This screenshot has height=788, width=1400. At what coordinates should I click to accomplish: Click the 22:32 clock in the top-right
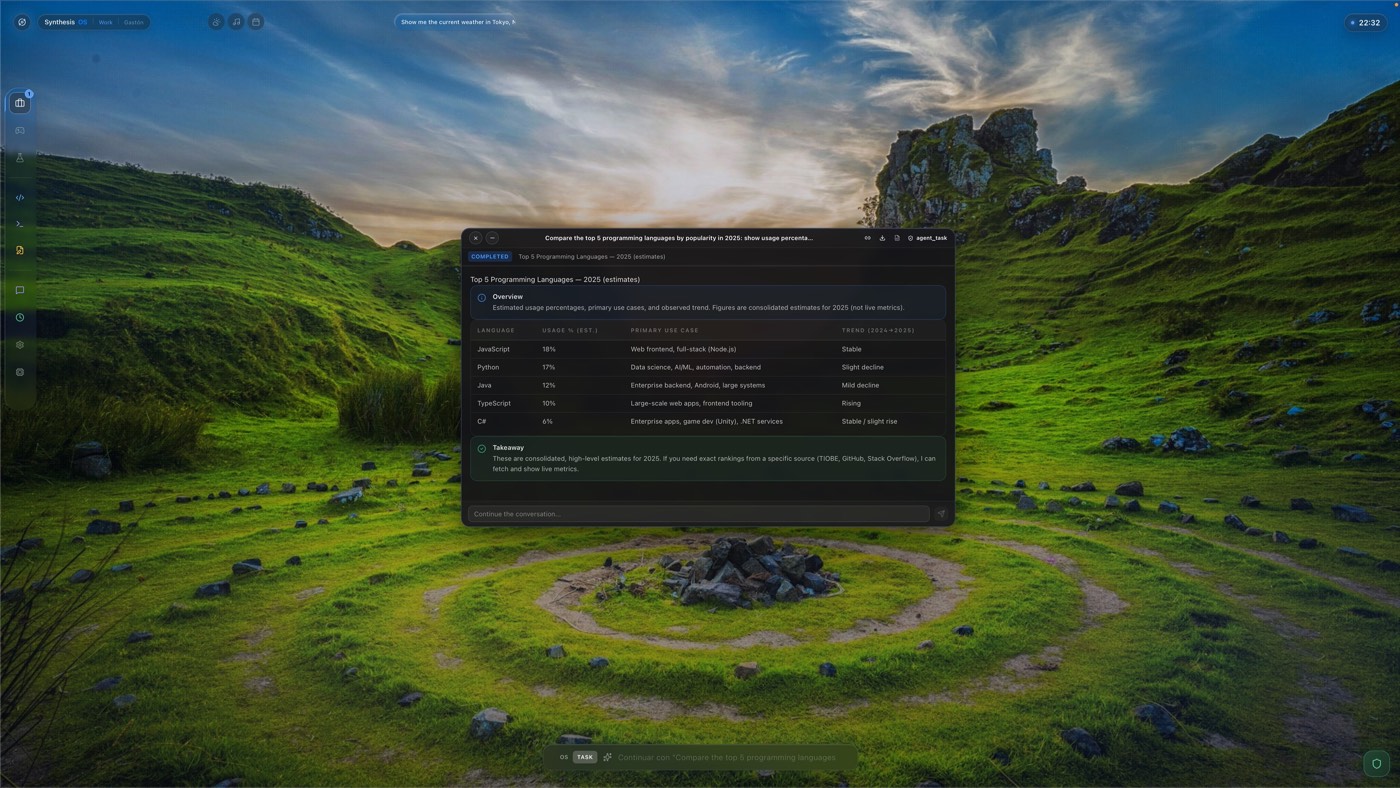tap(1366, 22)
